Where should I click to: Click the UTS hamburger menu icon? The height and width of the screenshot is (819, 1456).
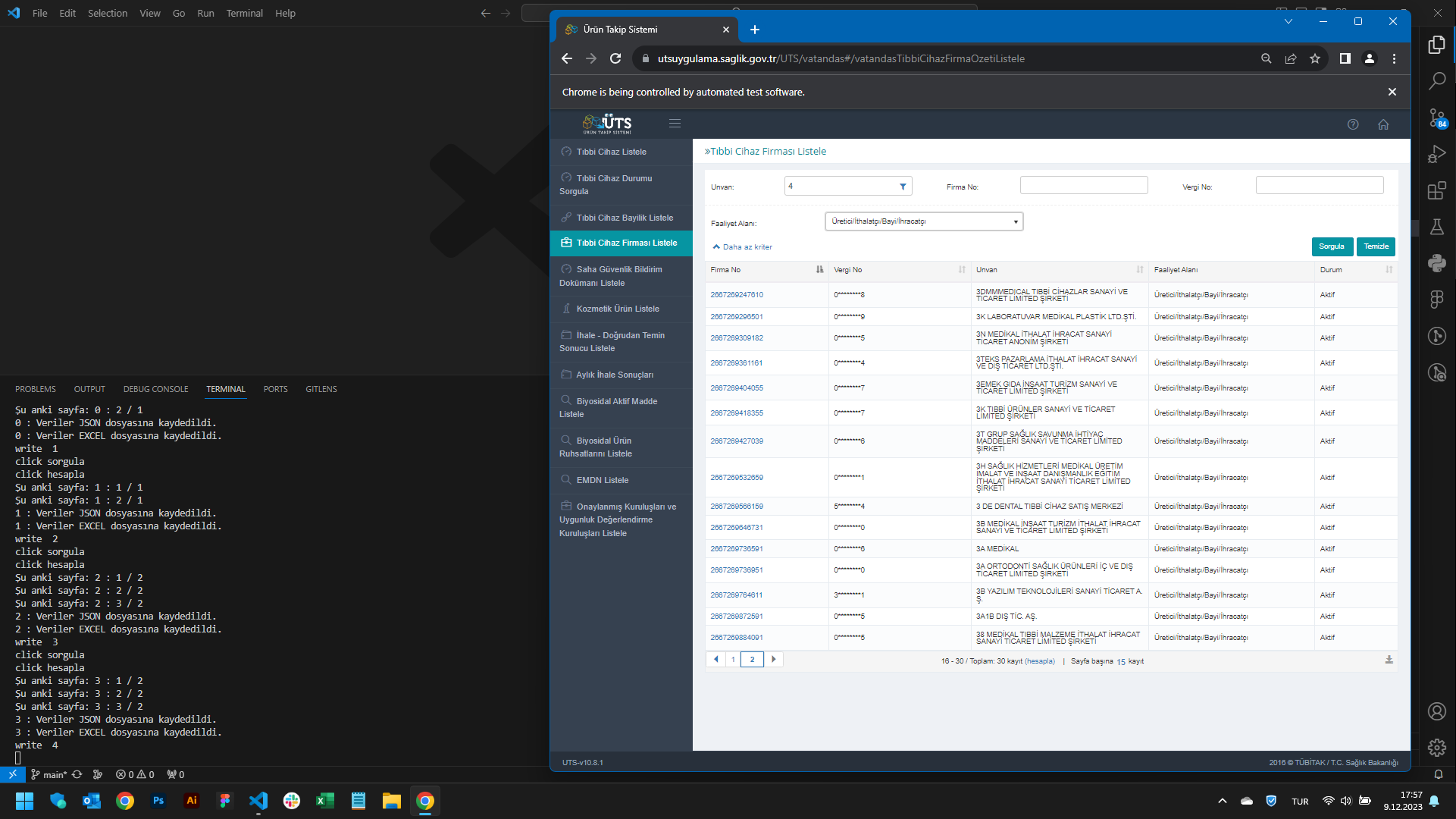click(x=675, y=124)
